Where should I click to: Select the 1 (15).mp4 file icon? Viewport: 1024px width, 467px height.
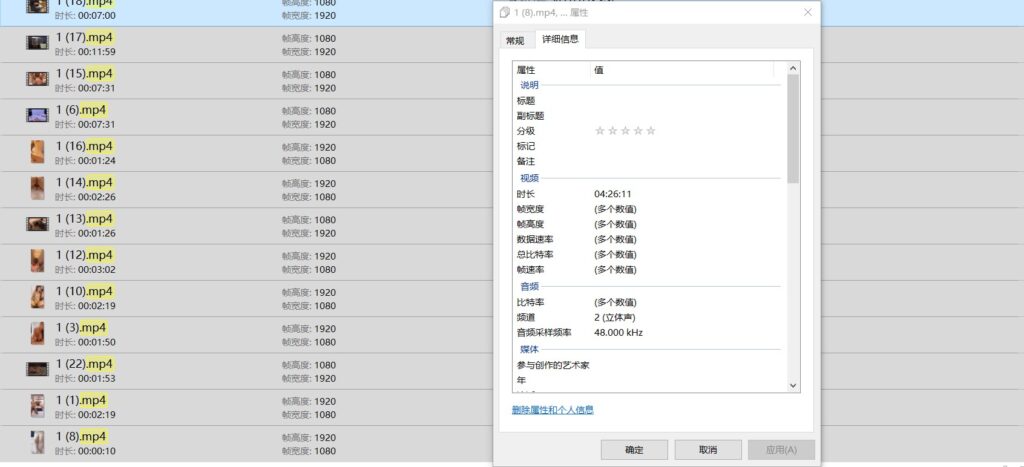tap(37, 79)
